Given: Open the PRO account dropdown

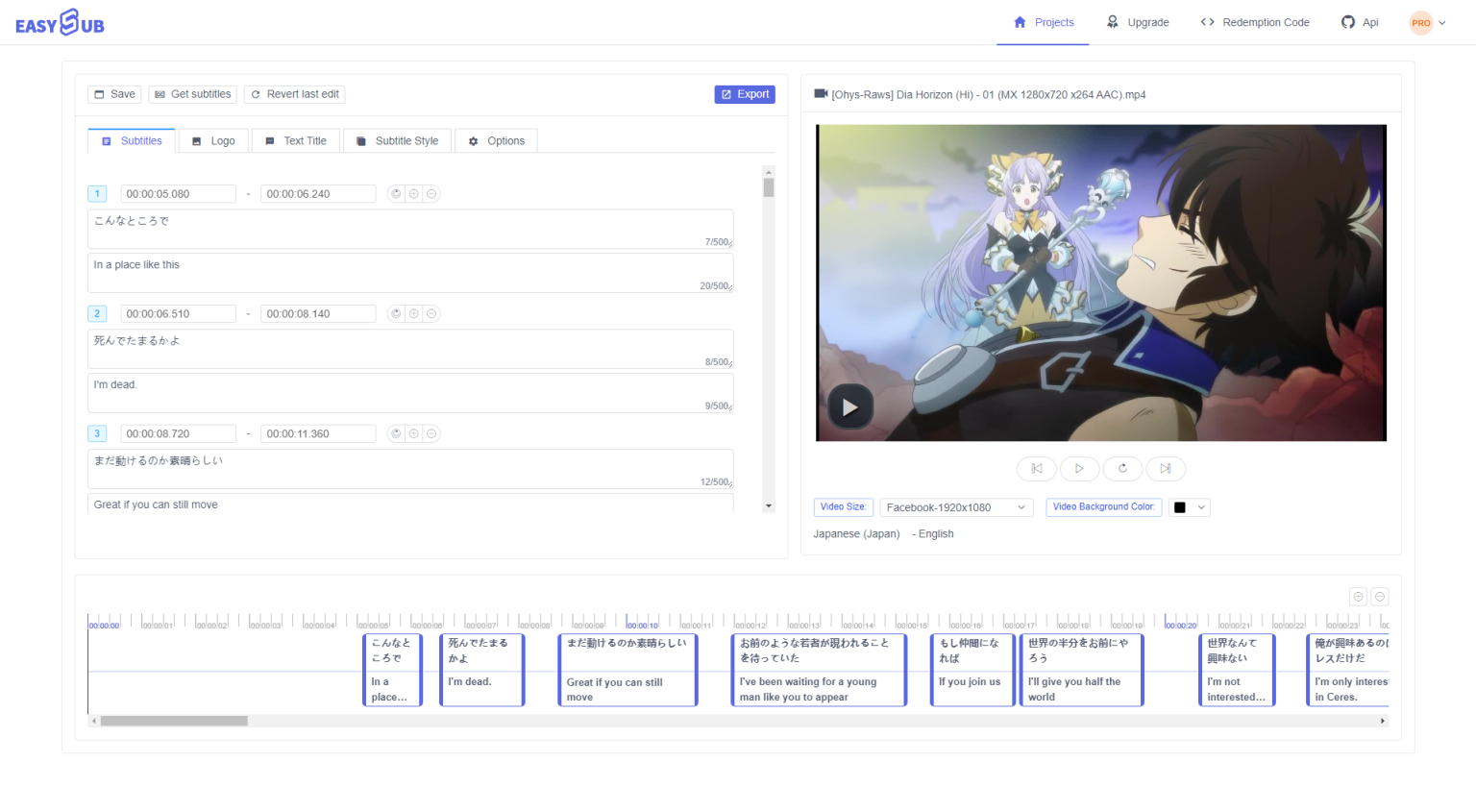Looking at the screenshot, I should (1428, 21).
